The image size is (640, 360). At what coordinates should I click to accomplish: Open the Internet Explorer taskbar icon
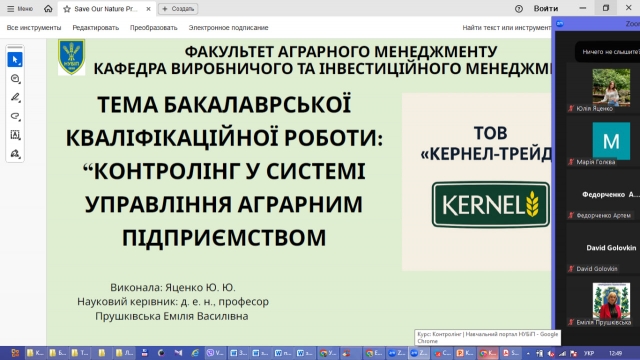click(195, 353)
